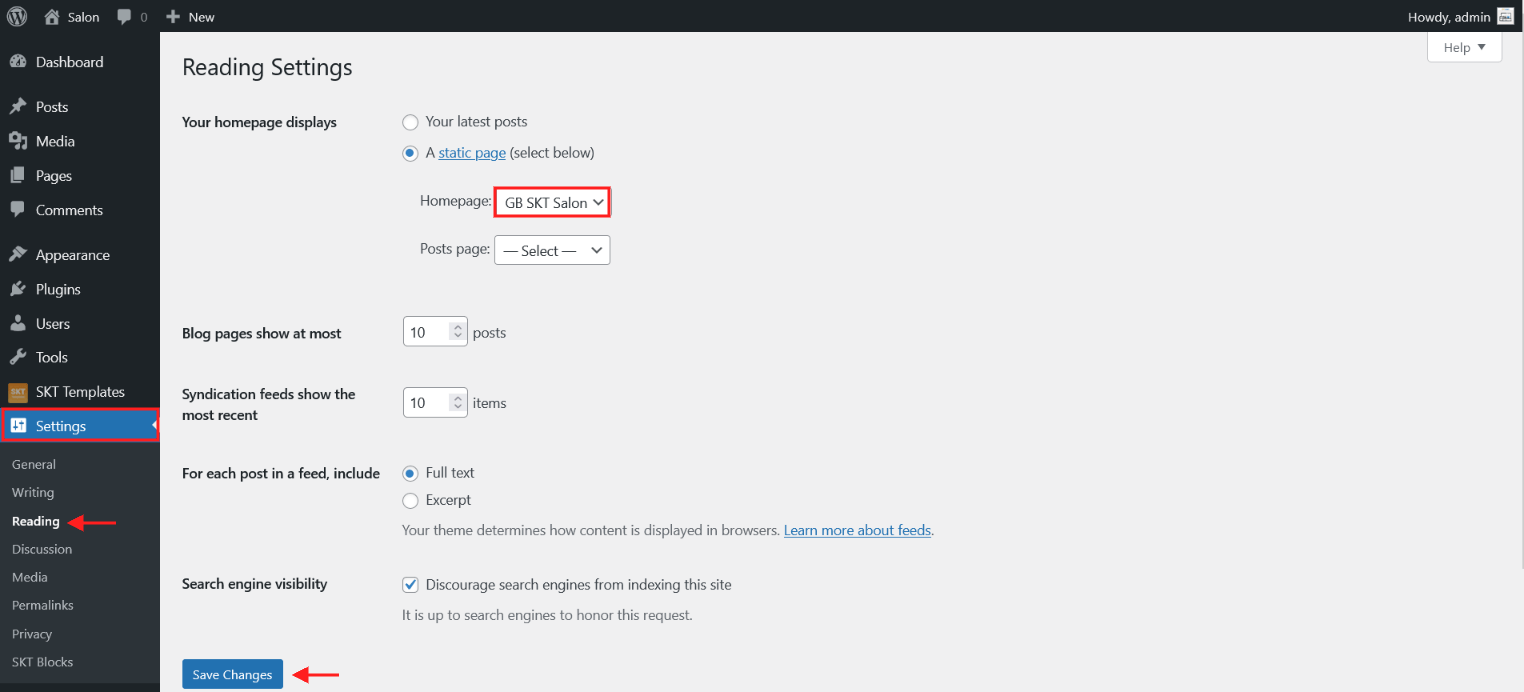
Task: Open the Posts page Select dropdown
Action: point(552,250)
